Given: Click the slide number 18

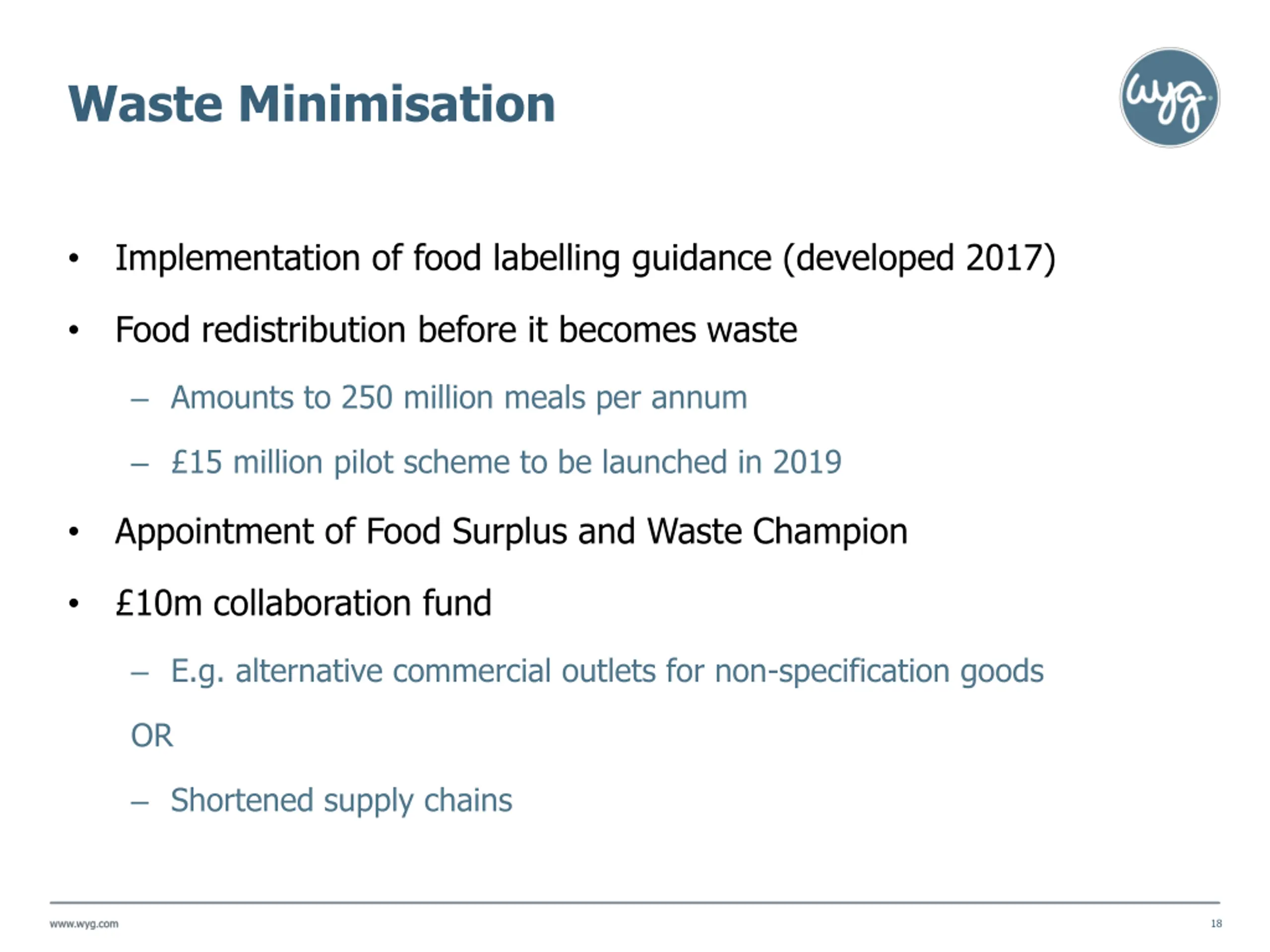Looking at the screenshot, I should [x=1216, y=923].
